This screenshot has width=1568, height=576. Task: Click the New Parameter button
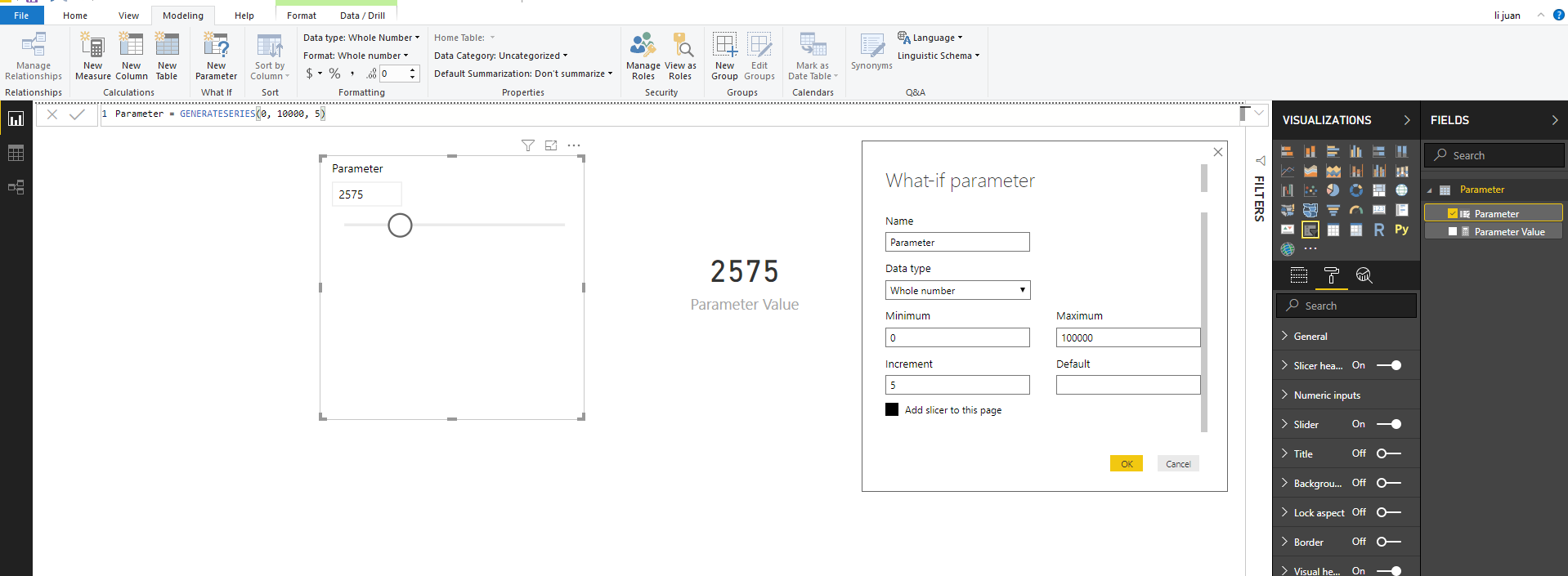[216, 56]
